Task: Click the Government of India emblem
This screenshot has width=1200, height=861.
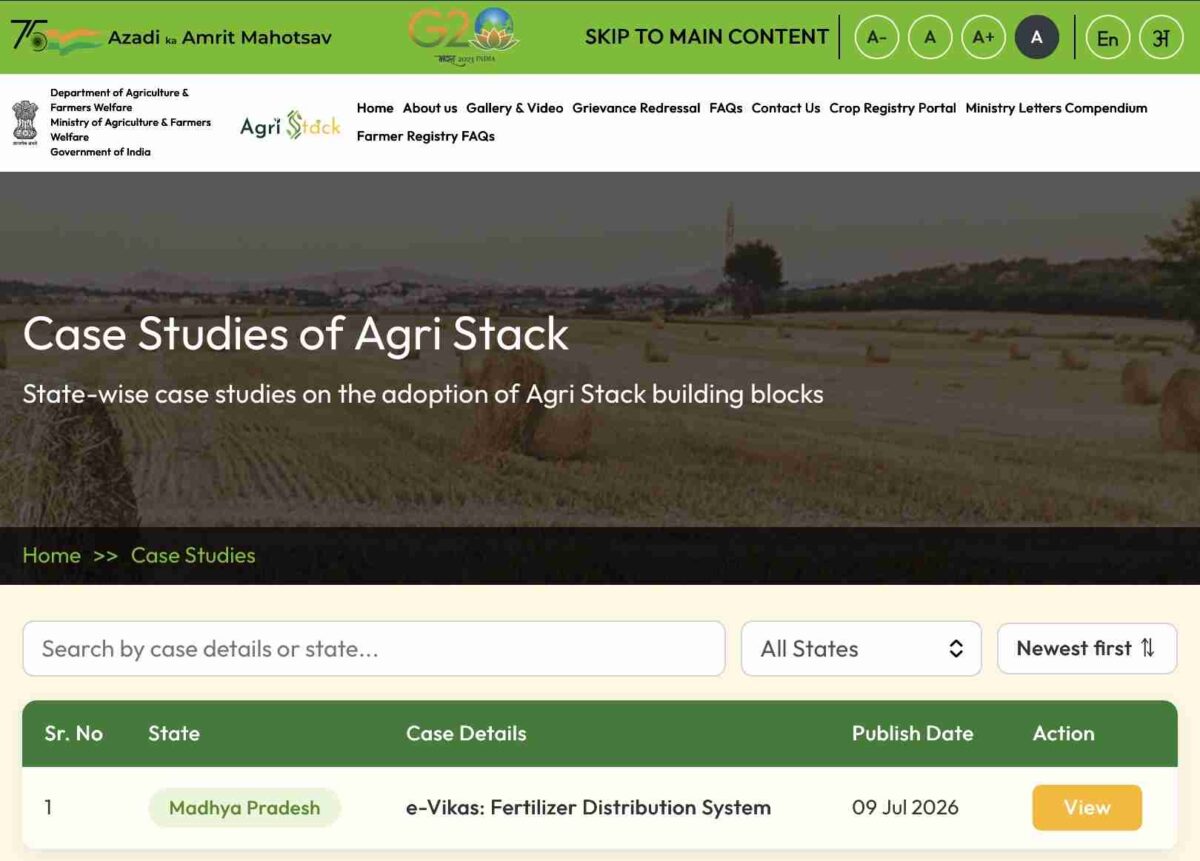Action: pyautogui.click(x=25, y=122)
